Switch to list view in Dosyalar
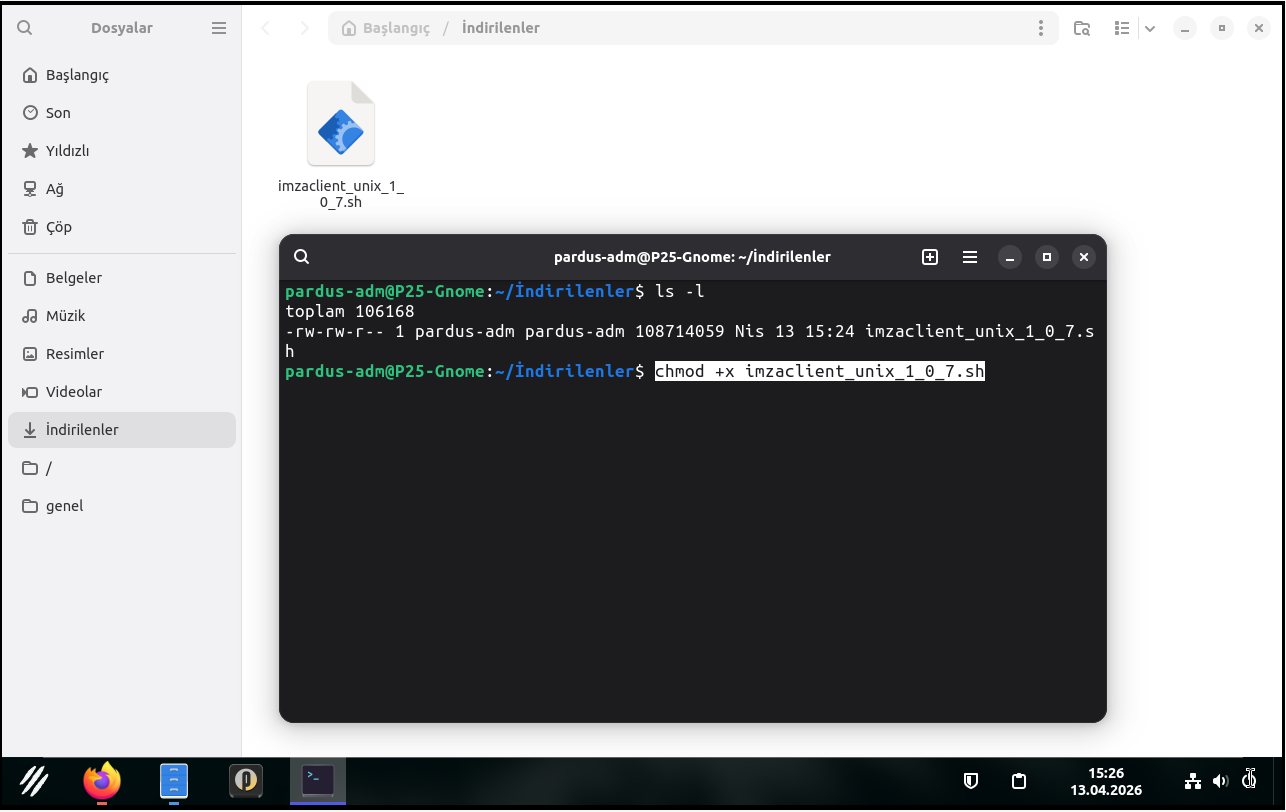The width and height of the screenshot is (1286, 812). pyautogui.click(x=1122, y=28)
